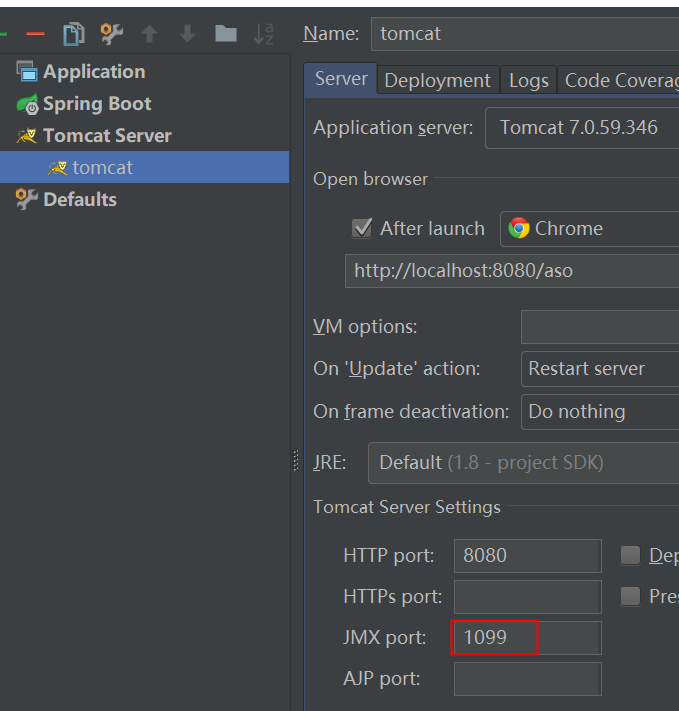Image resolution: width=679 pixels, height=711 pixels.
Task: Open the Chrome browser dropdown
Action: point(590,229)
